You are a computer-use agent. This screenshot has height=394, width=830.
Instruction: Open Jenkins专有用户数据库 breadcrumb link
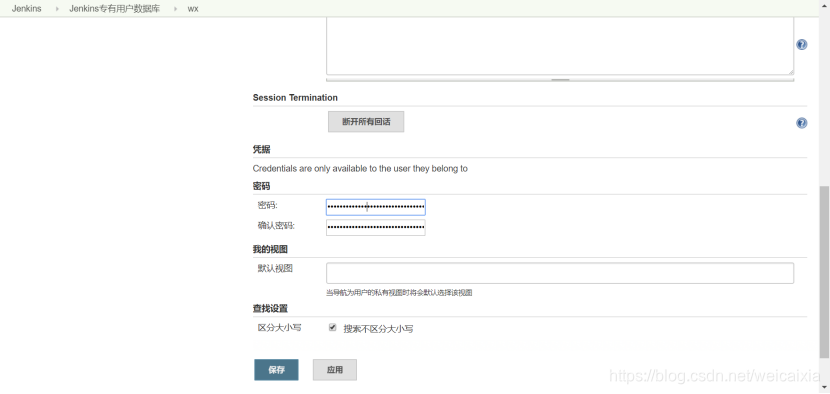[x=114, y=8]
